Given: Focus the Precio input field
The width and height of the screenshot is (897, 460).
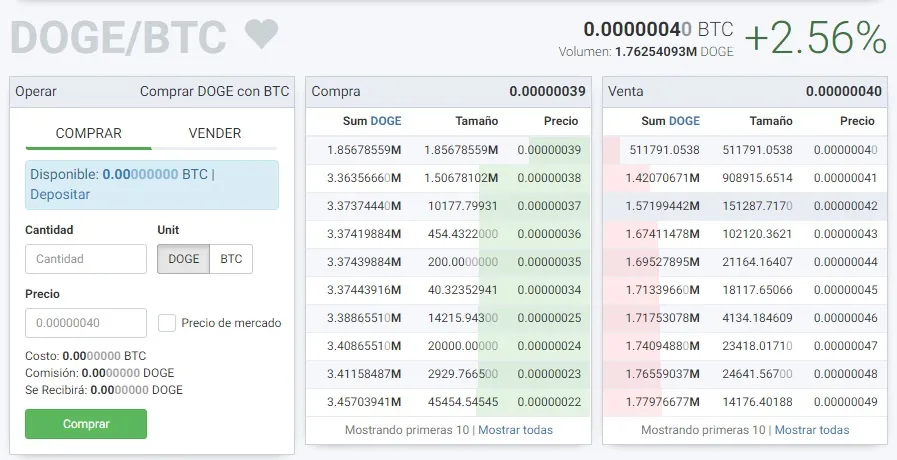Looking at the screenshot, I should coord(86,323).
